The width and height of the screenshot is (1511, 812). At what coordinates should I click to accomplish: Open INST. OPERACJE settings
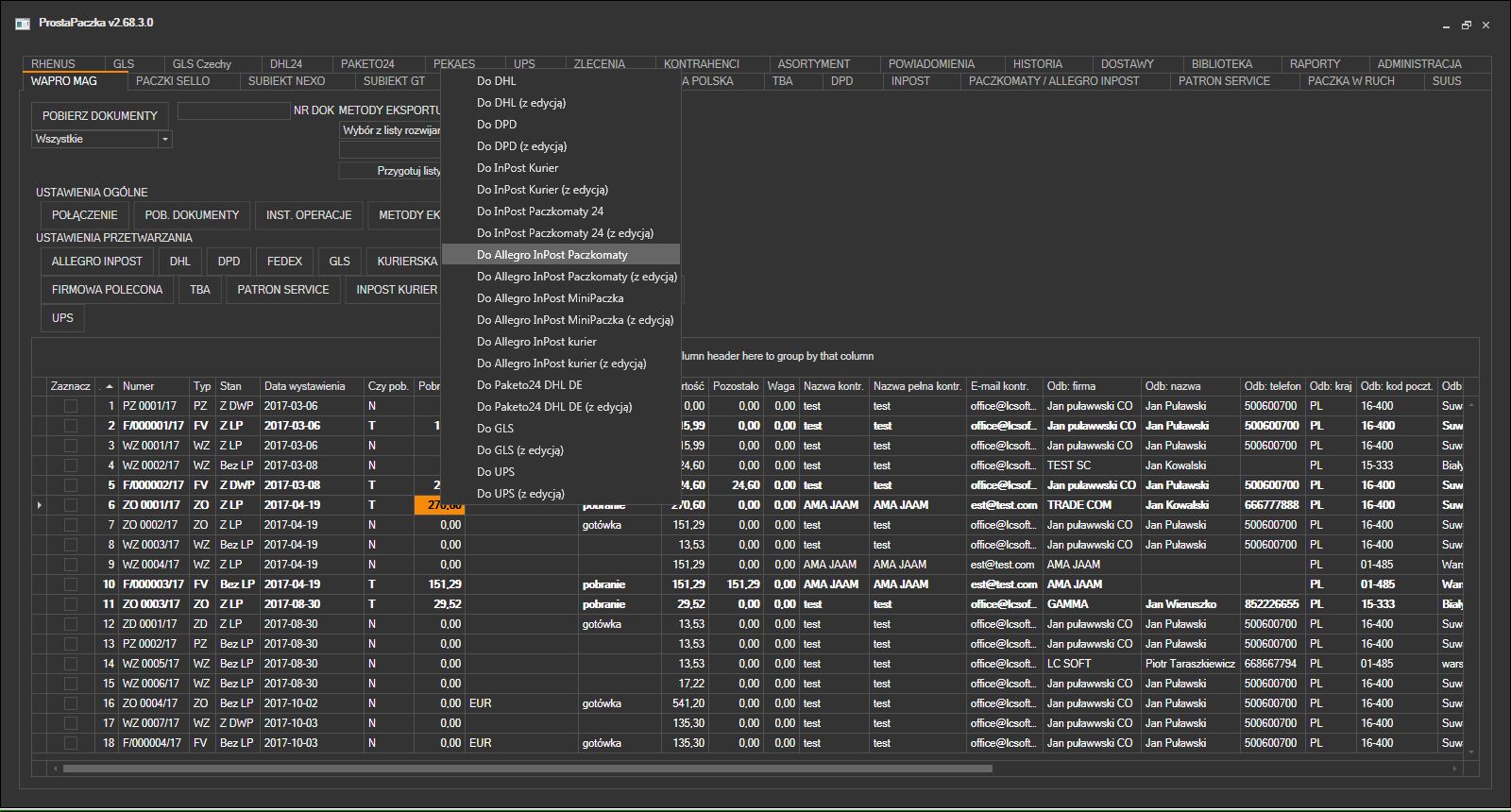coord(309,215)
